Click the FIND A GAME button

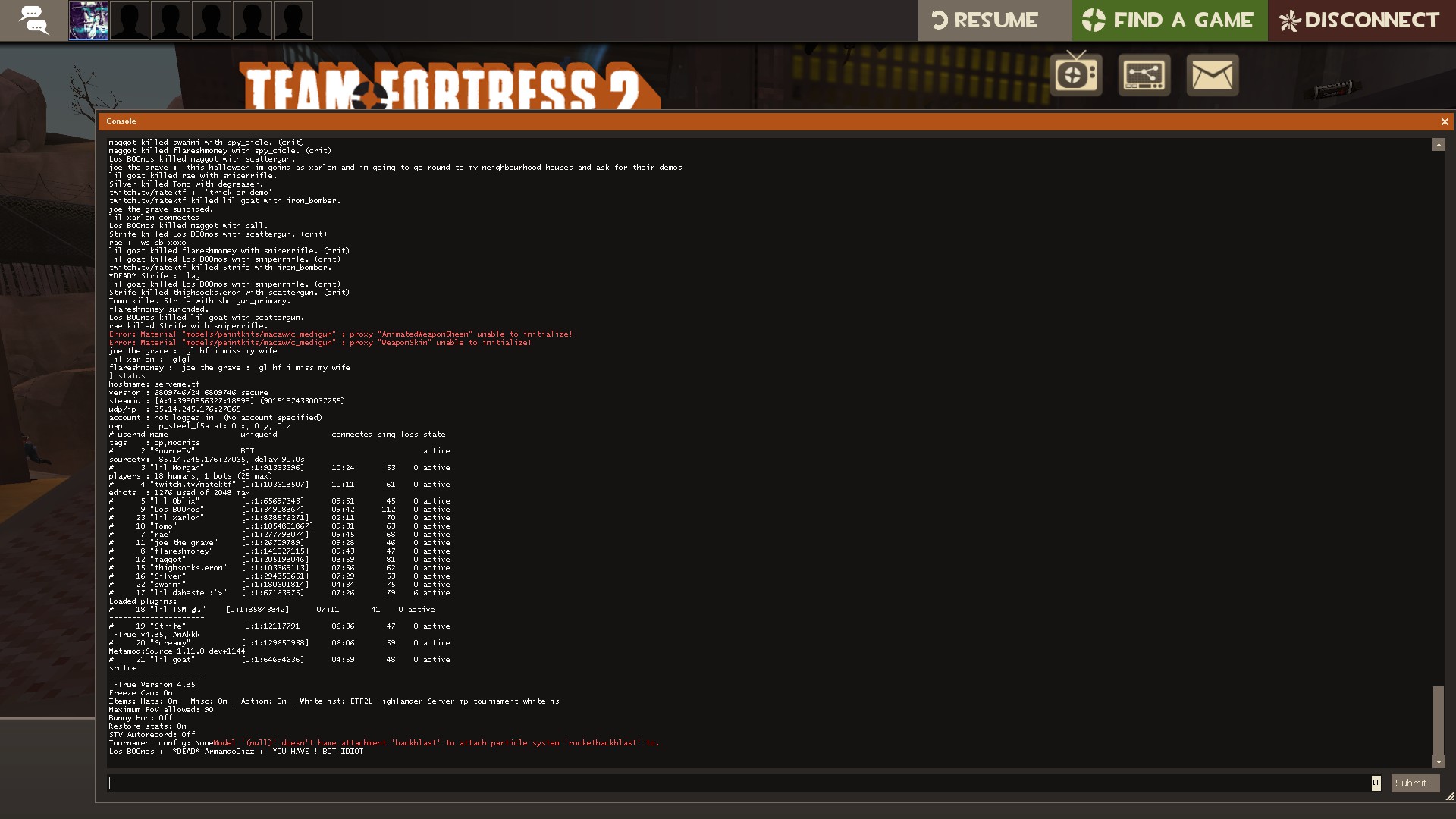point(1169,20)
